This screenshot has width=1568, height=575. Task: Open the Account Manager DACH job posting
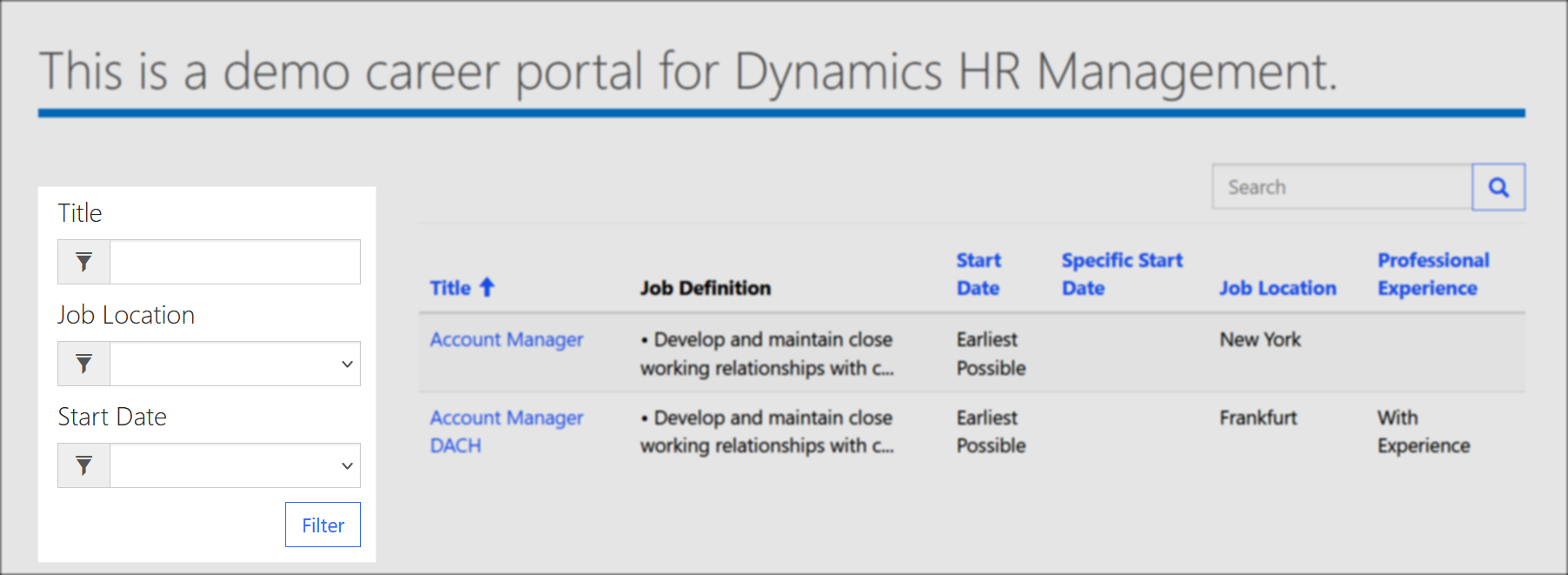coord(506,431)
